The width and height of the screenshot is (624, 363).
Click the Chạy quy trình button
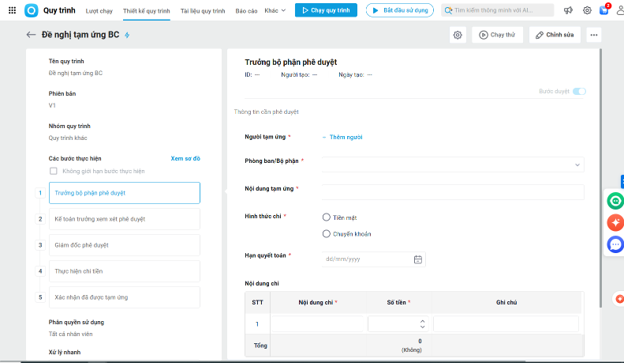(x=326, y=10)
